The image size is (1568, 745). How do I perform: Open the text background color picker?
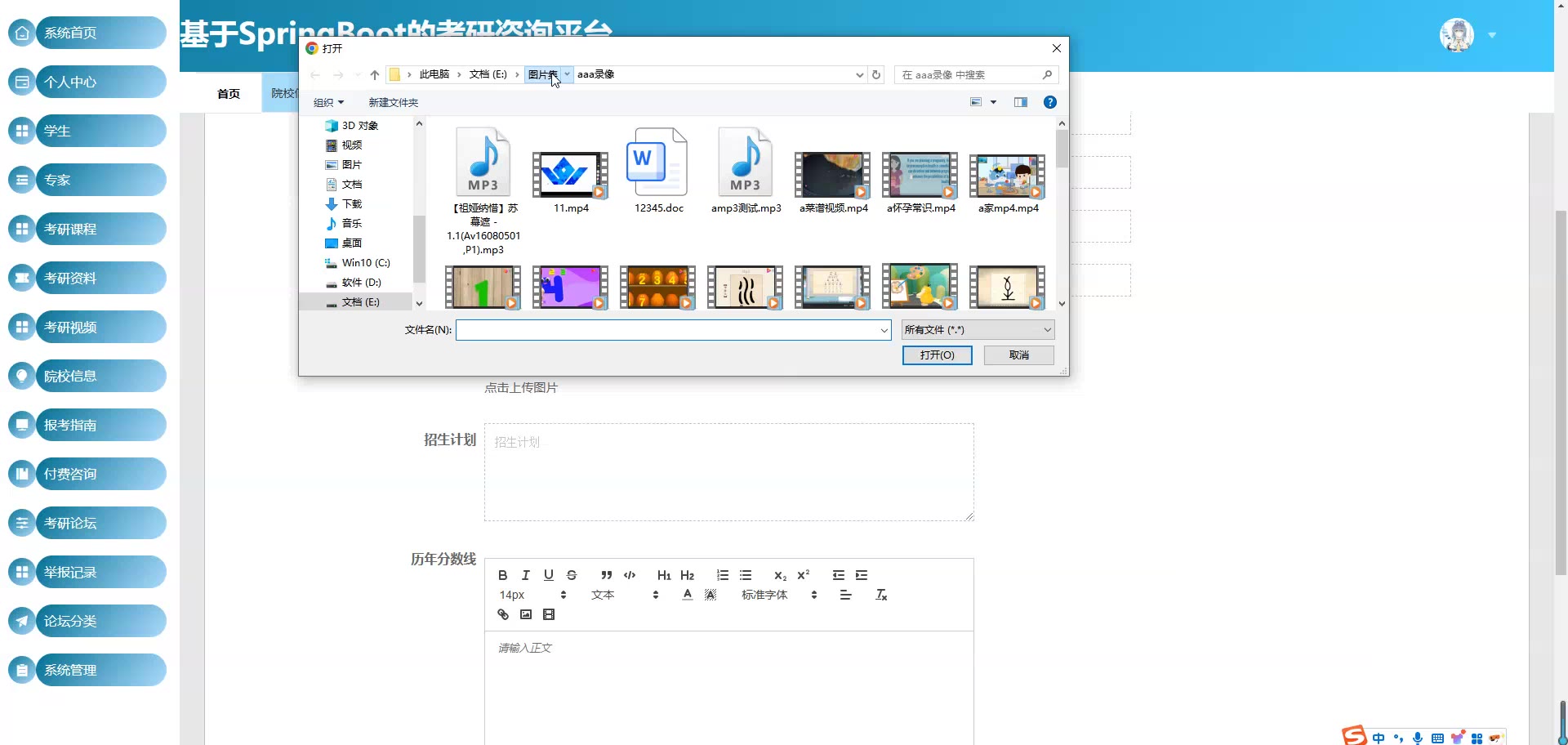tap(710, 595)
